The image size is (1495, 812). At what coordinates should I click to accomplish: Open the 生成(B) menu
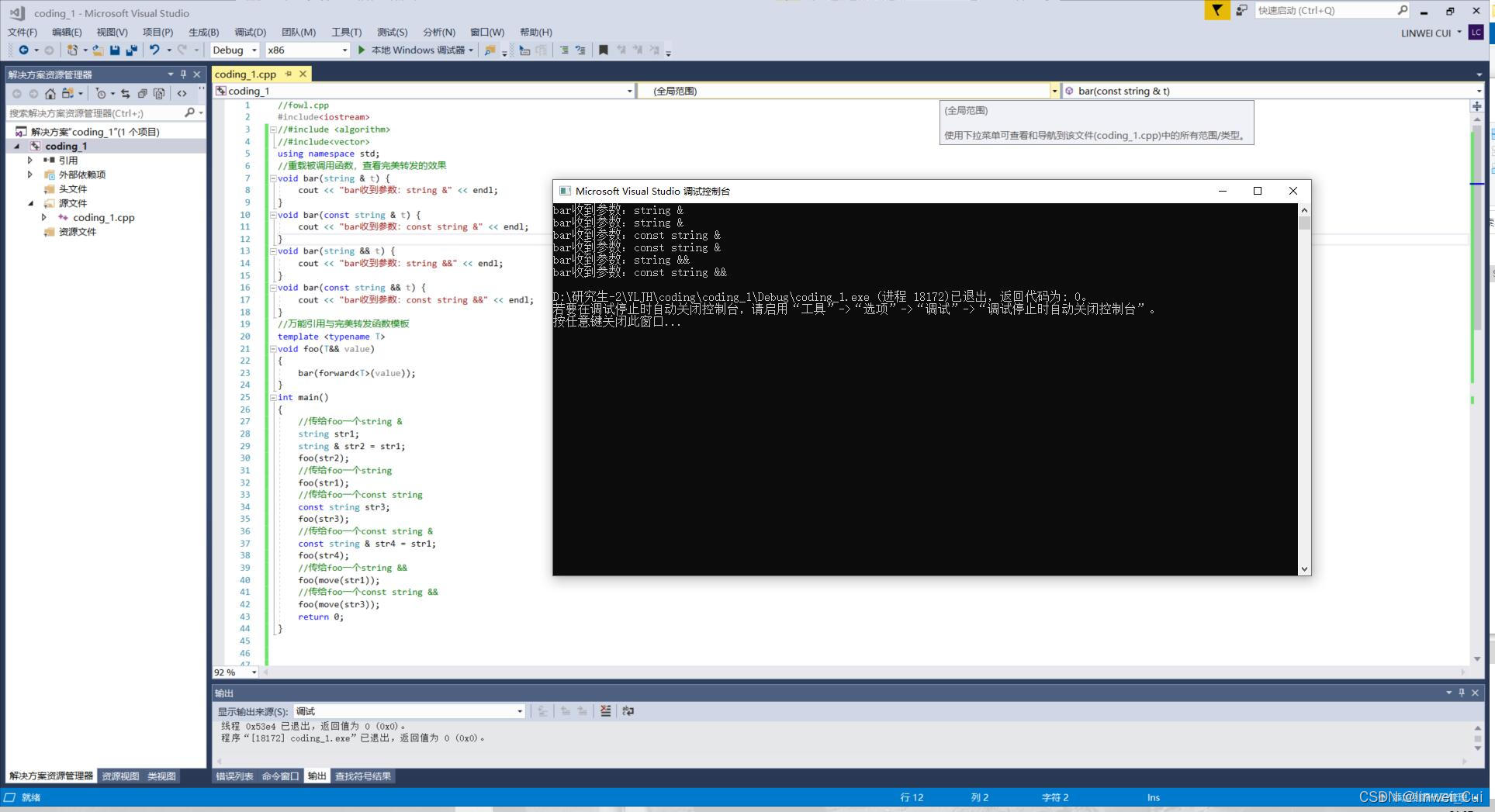click(x=203, y=32)
